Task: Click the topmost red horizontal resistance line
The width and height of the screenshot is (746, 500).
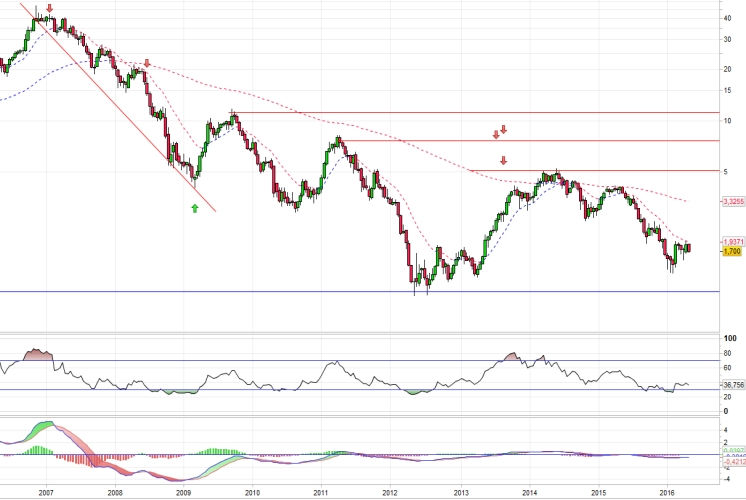Action: (480, 113)
